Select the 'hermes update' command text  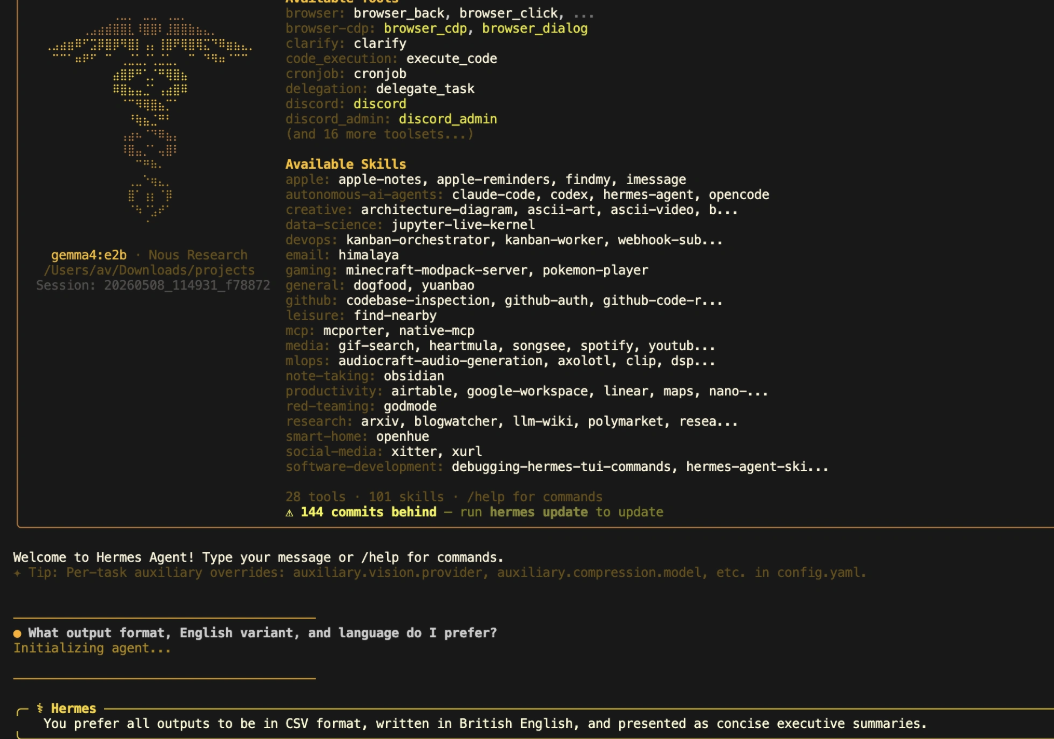pyautogui.click(x=538, y=512)
